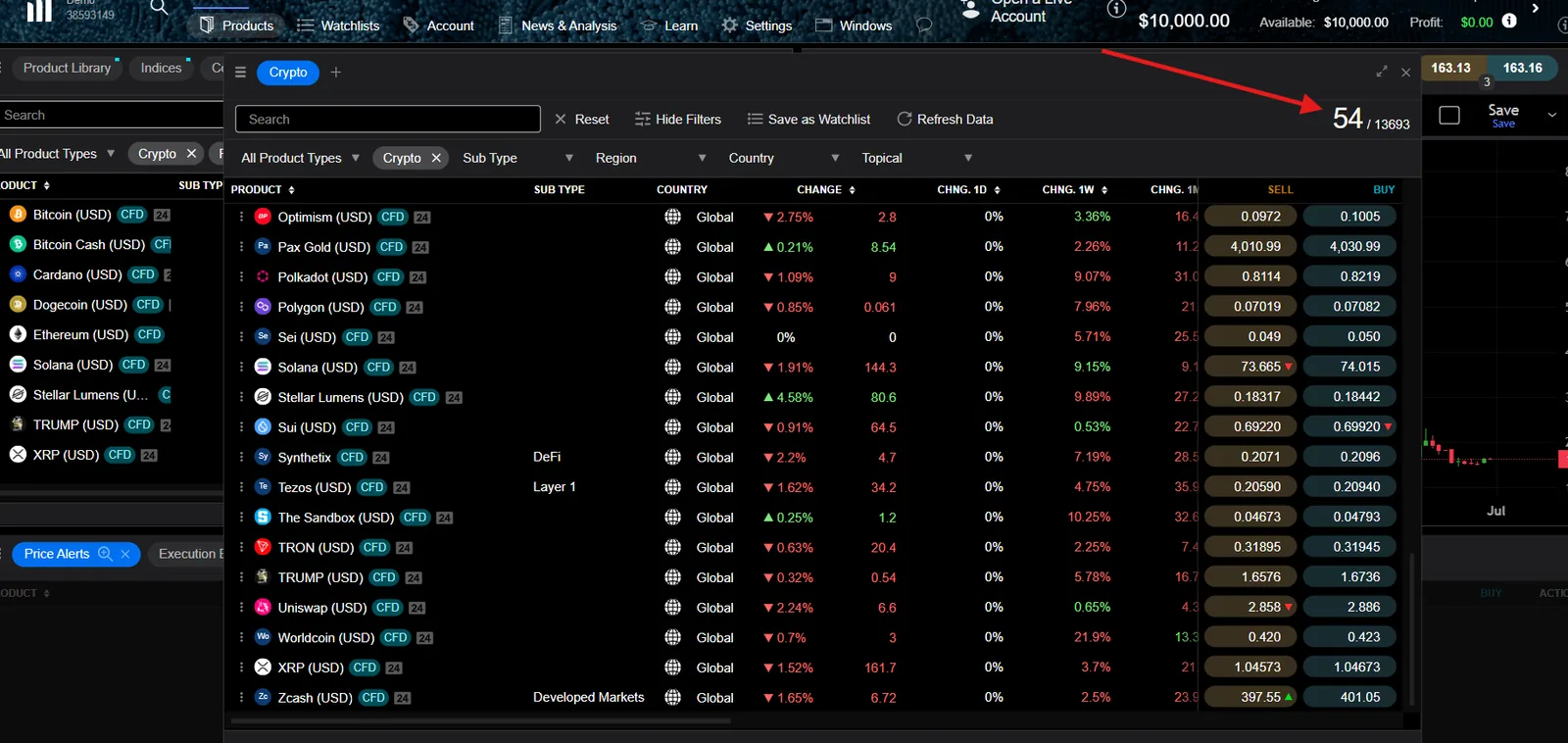Screen dimensions: 1568x743
Task: Open News & Analysis menu
Action: pyautogui.click(x=558, y=25)
